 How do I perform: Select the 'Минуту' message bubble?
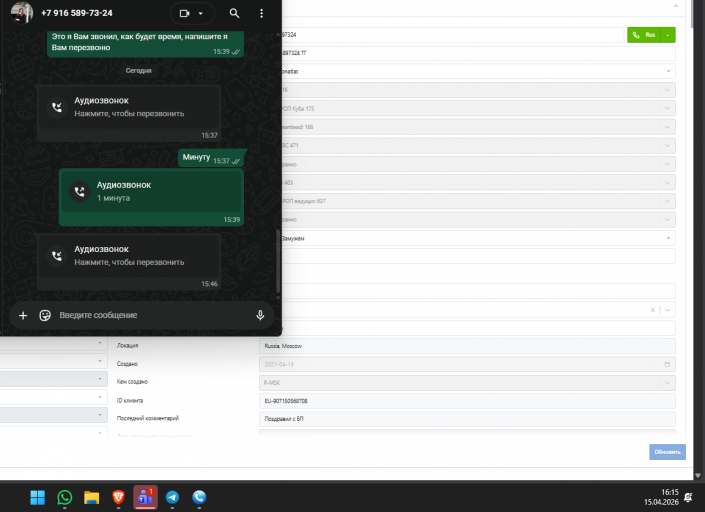point(211,158)
